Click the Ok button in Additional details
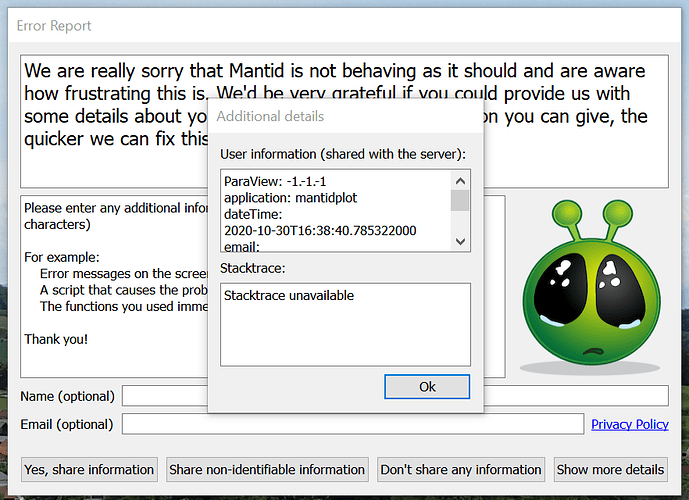This screenshot has width=689, height=500. [x=427, y=387]
